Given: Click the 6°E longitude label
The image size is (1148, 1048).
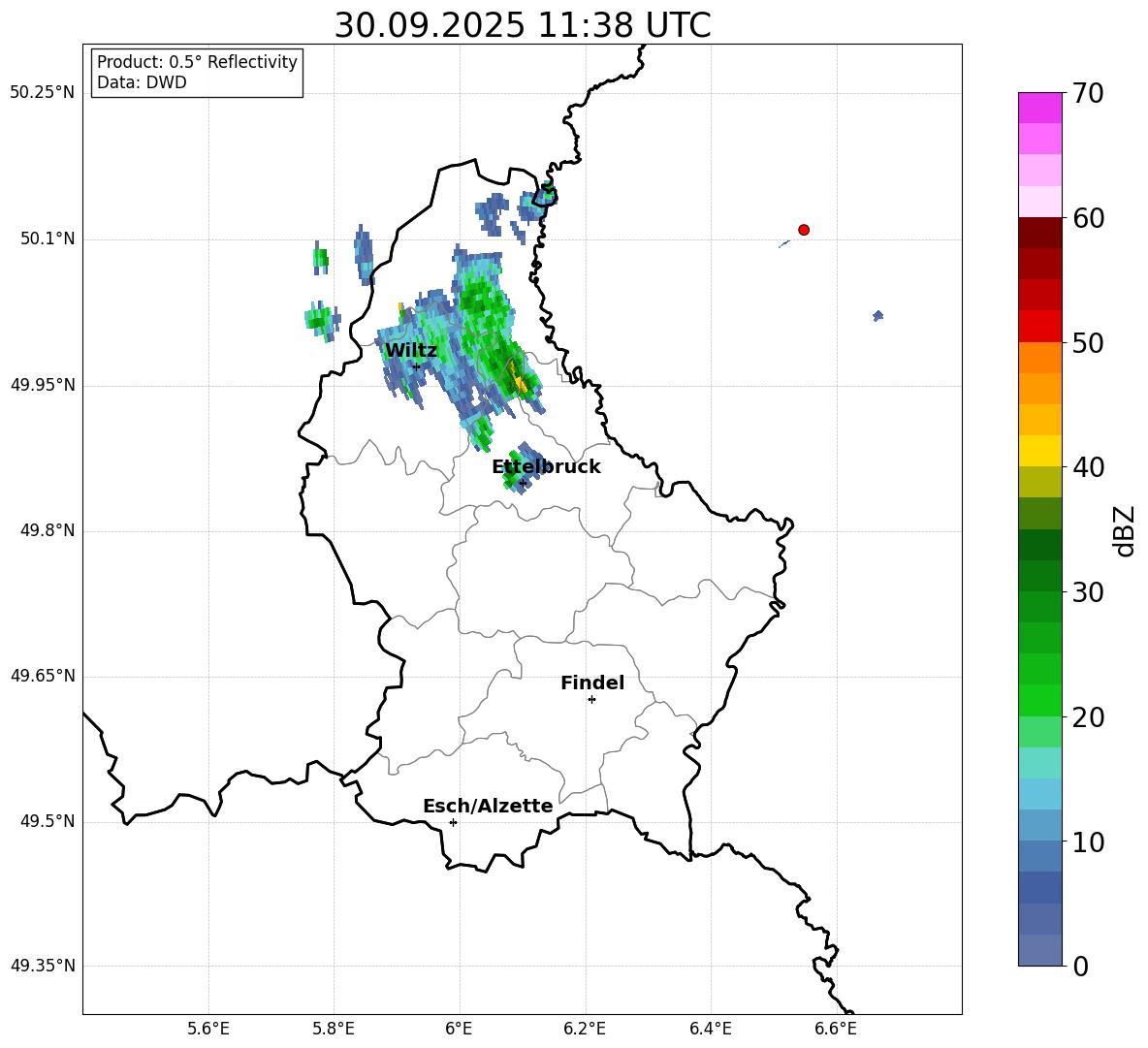Looking at the screenshot, I should click(x=459, y=1029).
